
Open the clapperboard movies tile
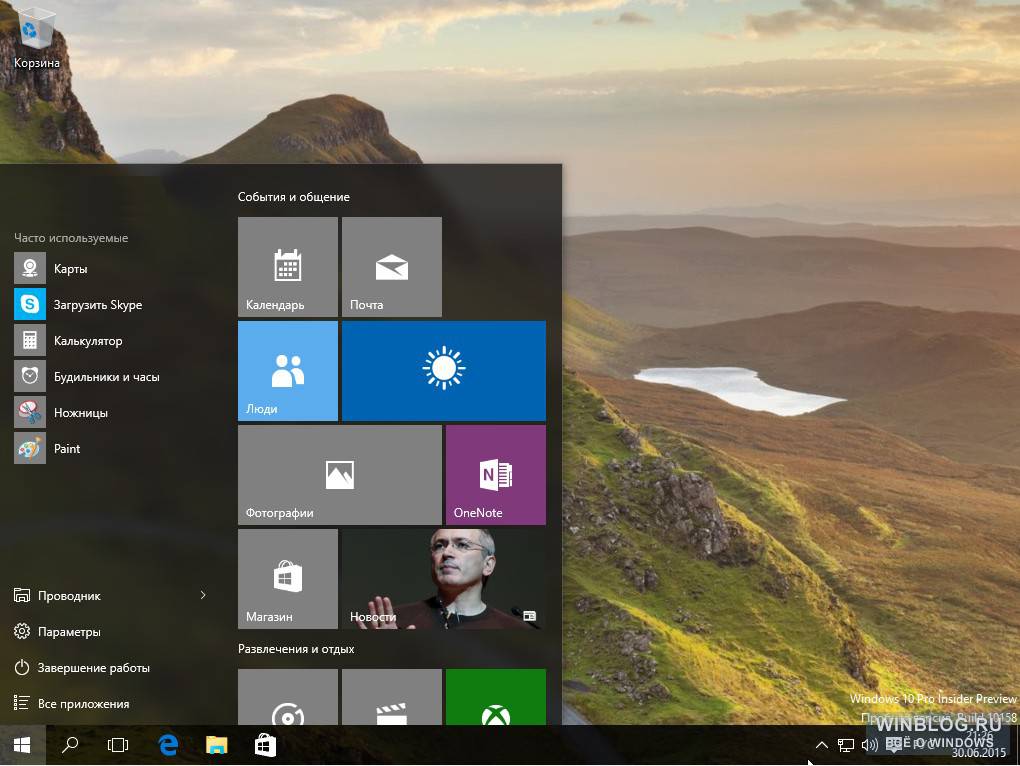coord(392,697)
